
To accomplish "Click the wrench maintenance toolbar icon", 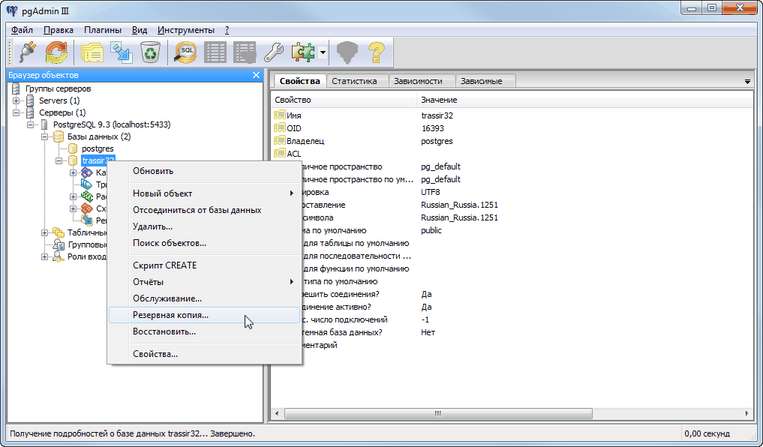I will [273, 52].
